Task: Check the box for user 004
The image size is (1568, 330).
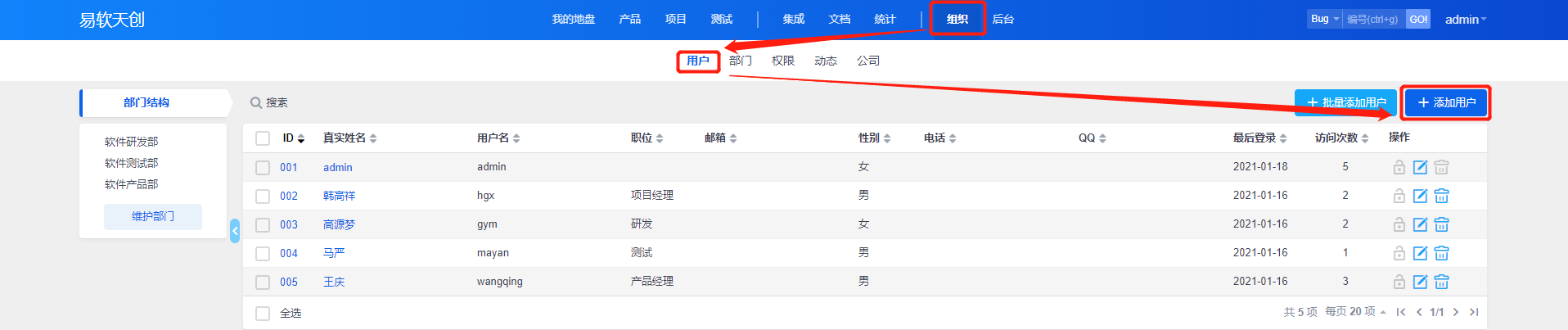Action: (x=263, y=253)
